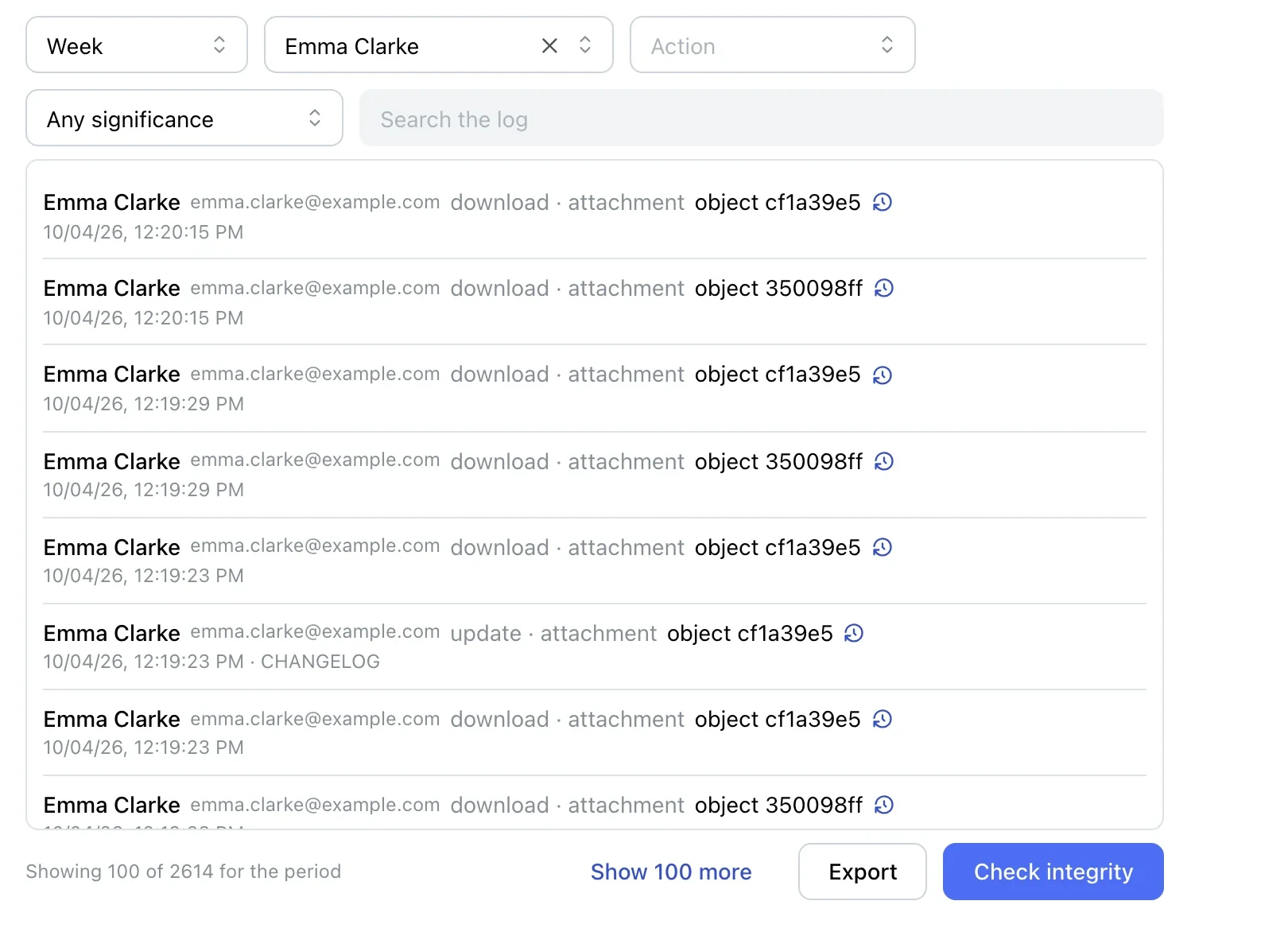Click 'object cf1a39e5' in the 12:19:29 row
1288x932 pixels.
778,375
